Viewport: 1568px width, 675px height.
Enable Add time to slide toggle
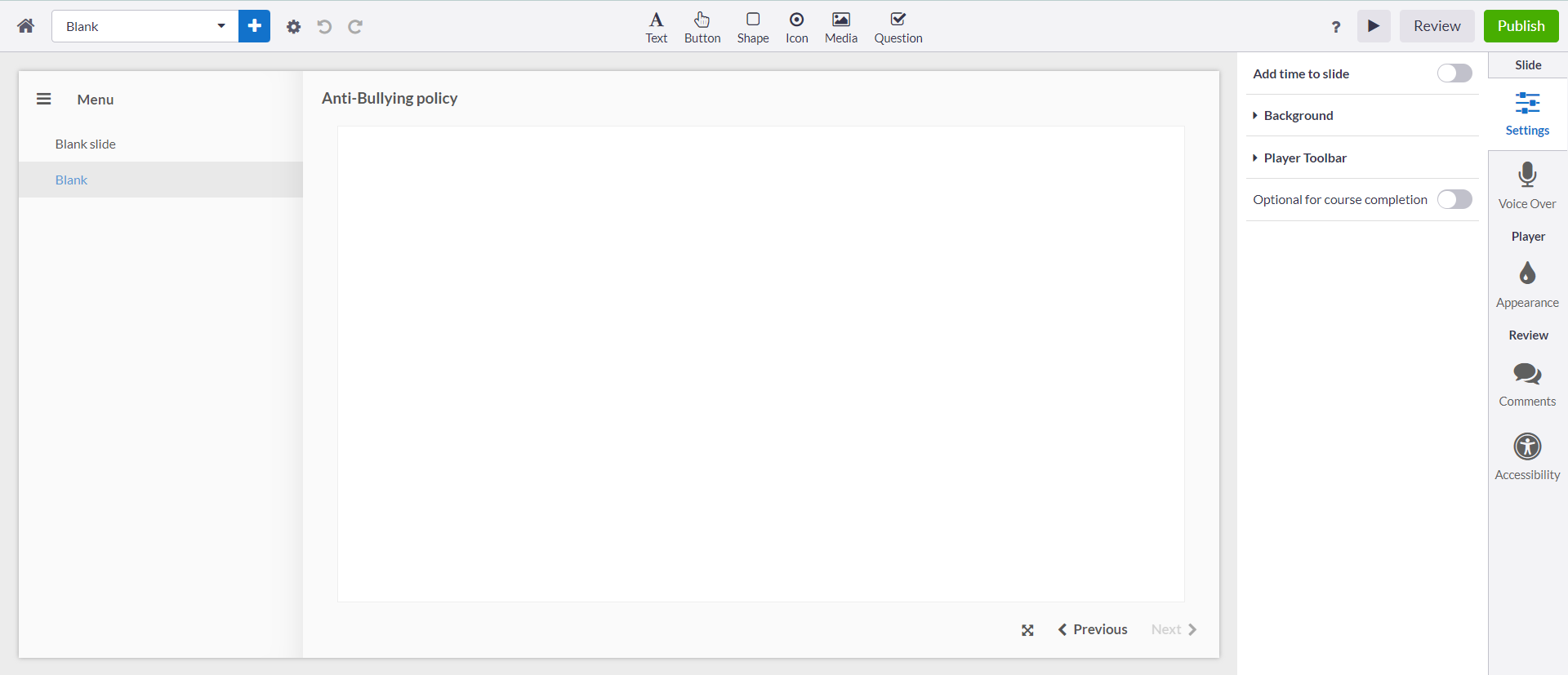click(x=1454, y=73)
